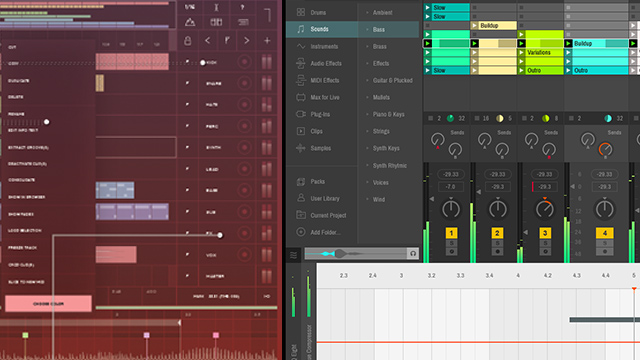The width and height of the screenshot is (640, 360).
Task: Choose Duplicate from the context menu
Action: 19,81
